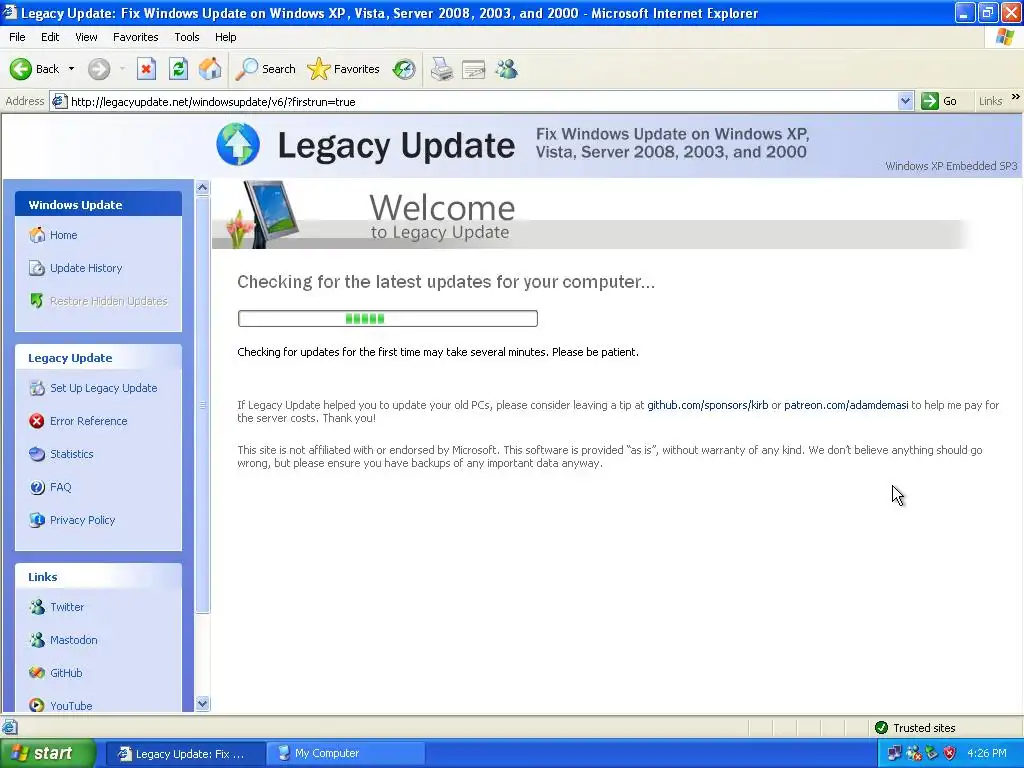The image size is (1024, 768).
Task: Click the Windows flag logo in menu bar
Action: coord(1005,37)
